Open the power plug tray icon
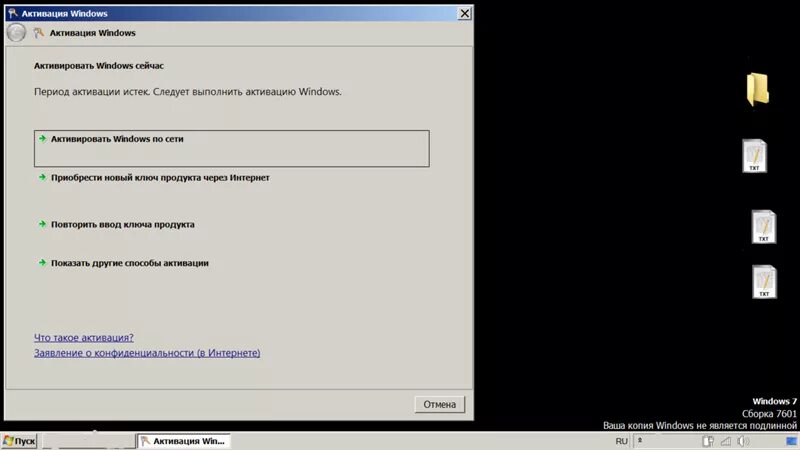This screenshot has height=450, width=800. (x=708, y=441)
